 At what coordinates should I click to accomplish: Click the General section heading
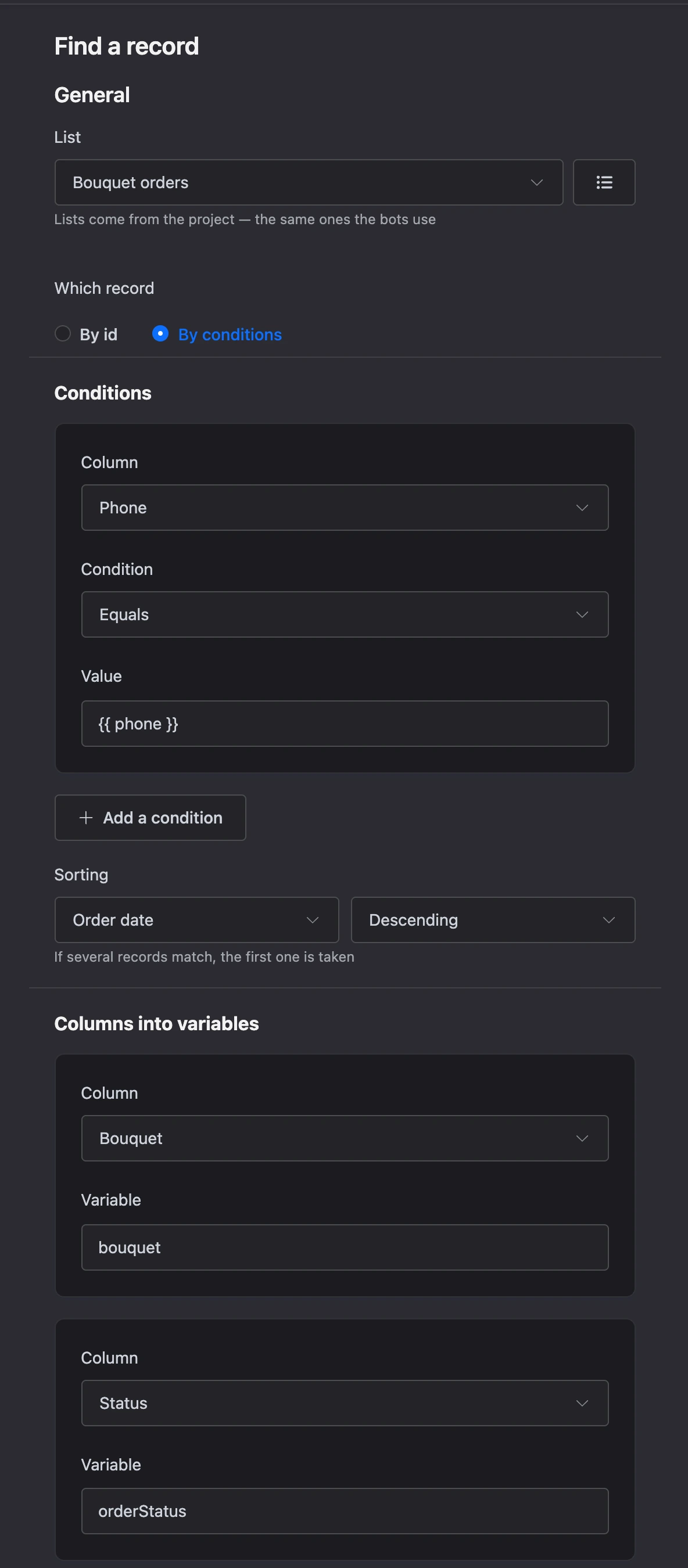[92, 95]
